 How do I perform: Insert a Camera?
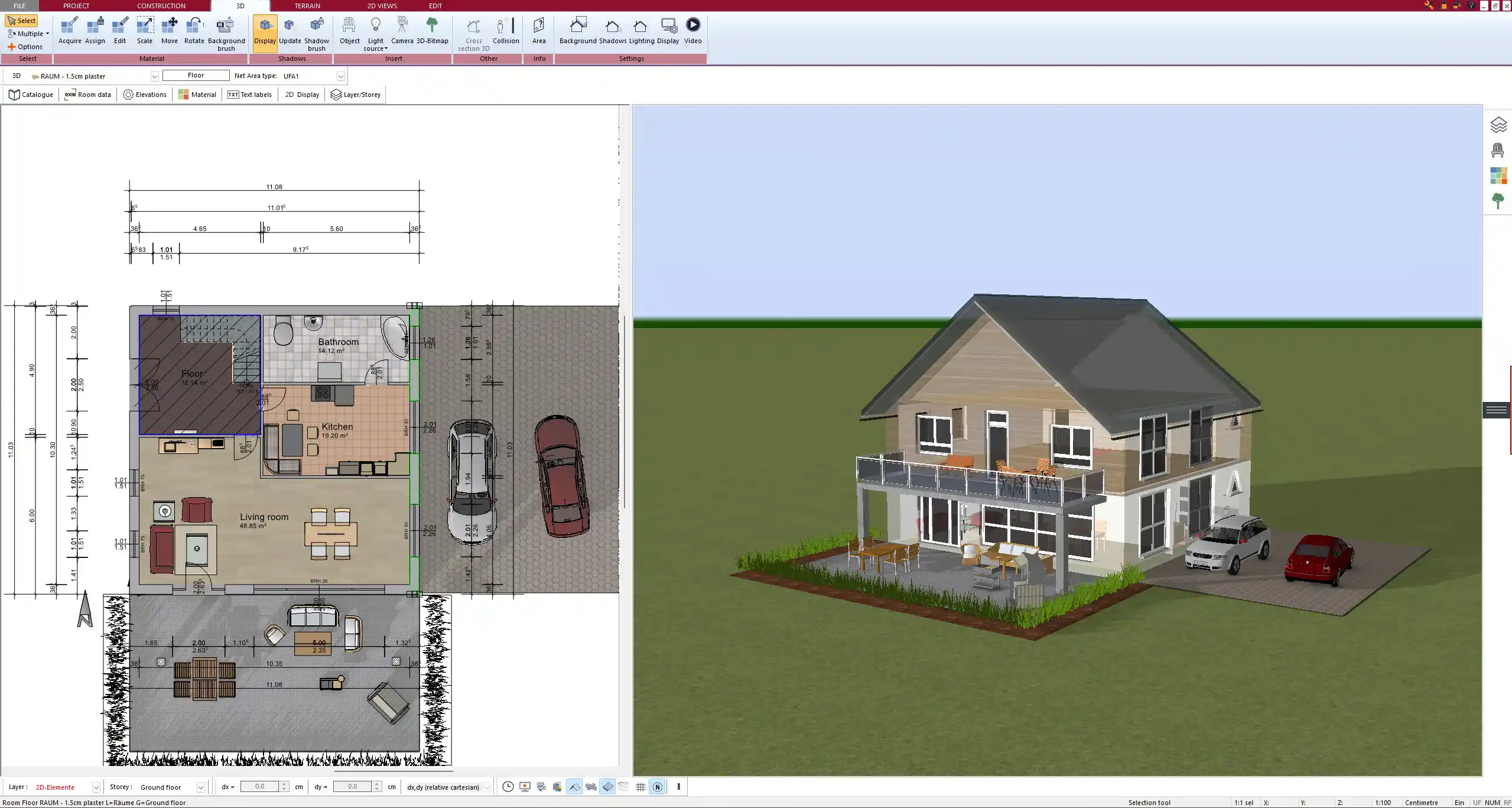pyautogui.click(x=402, y=31)
